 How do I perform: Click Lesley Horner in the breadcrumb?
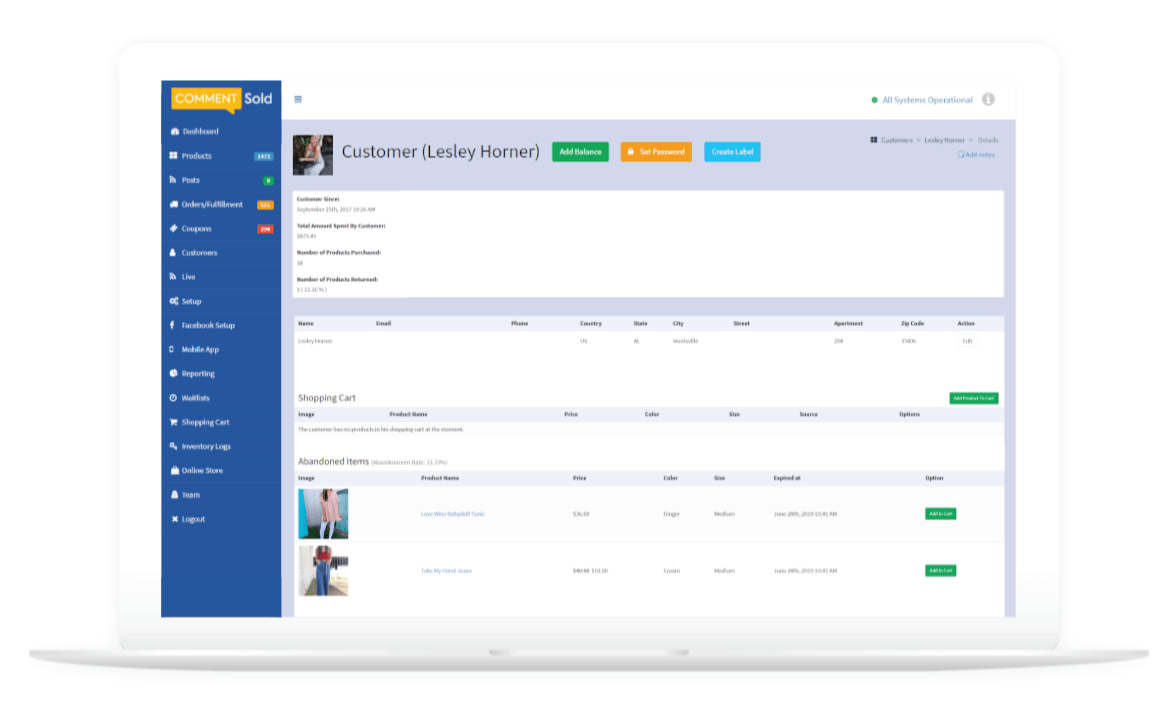click(944, 141)
